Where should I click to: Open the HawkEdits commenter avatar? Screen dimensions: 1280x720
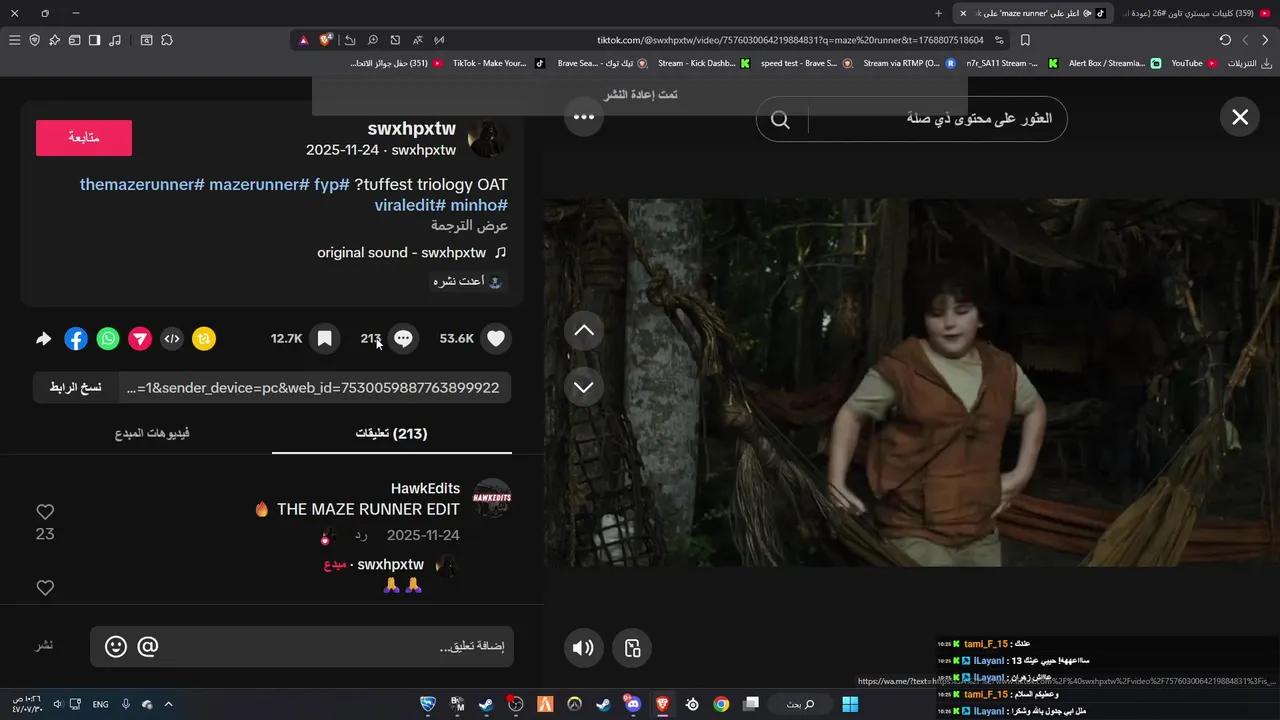(x=492, y=498)
